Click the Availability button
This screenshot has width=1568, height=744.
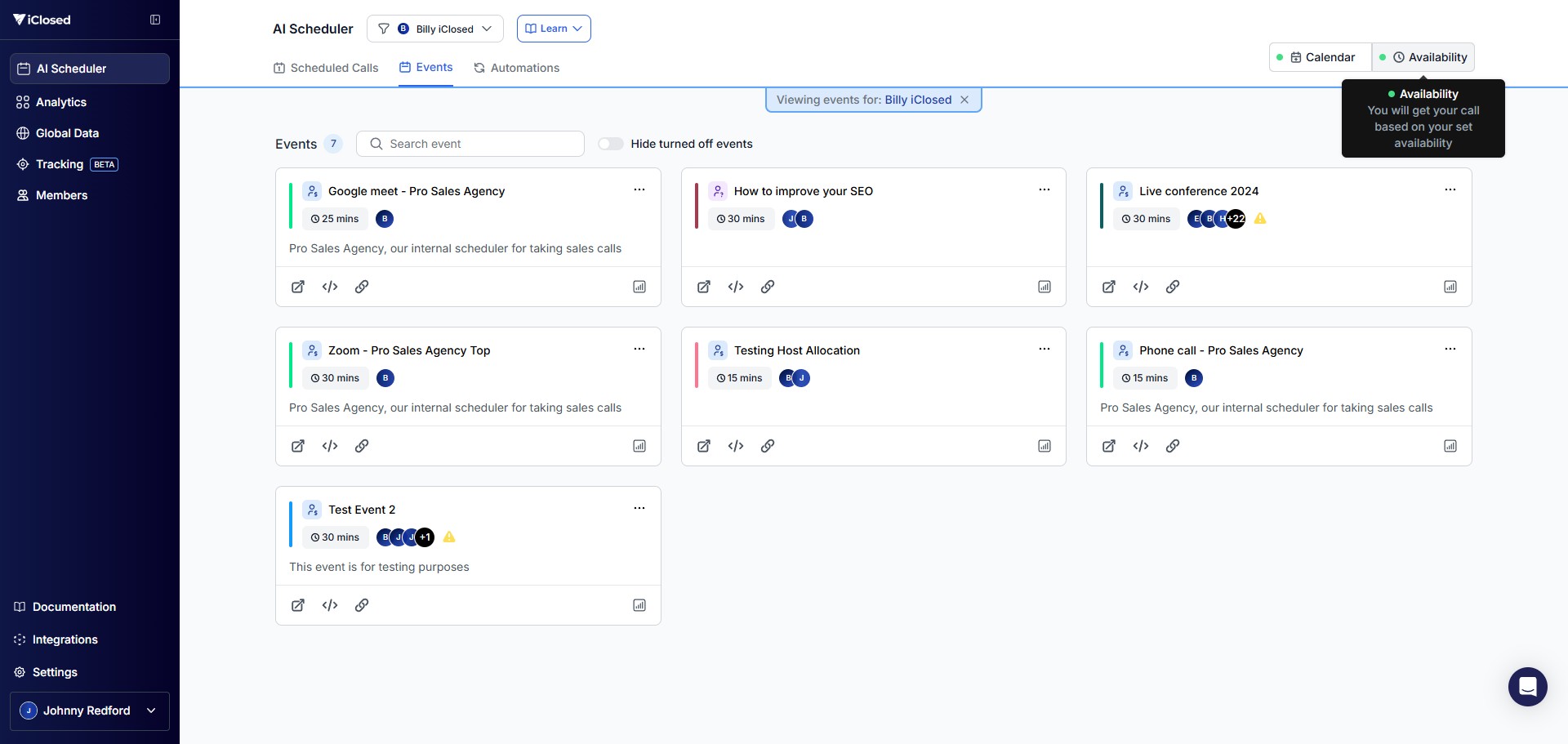click(1423, 57)
